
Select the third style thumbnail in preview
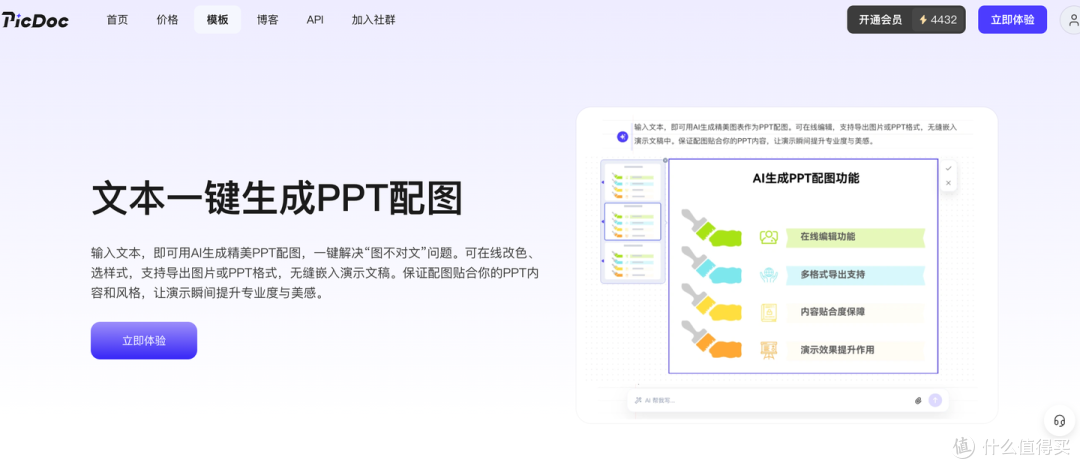point(632,261)
